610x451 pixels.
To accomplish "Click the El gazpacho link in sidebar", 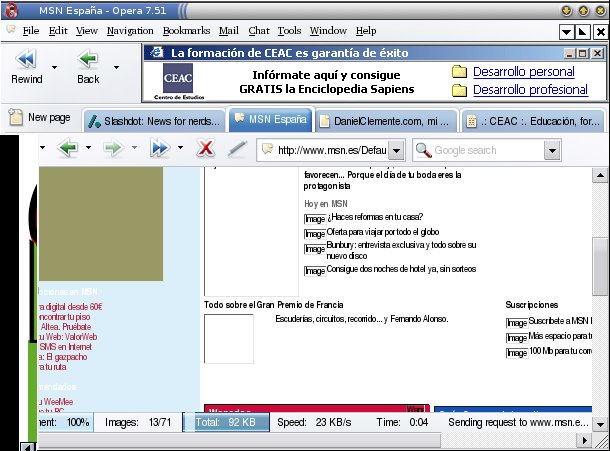I will 63,357.
